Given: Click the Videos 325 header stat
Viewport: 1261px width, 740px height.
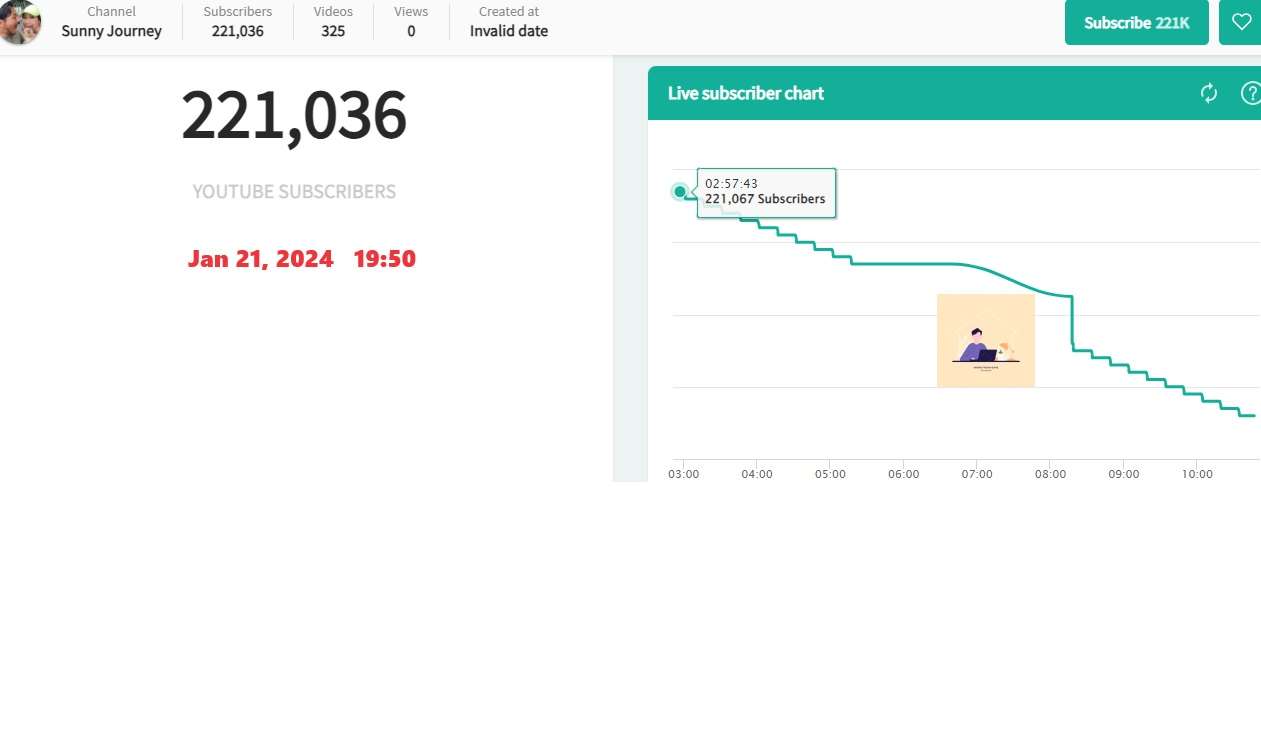Looking at the screenshot, I should click(x=333, y=22).
